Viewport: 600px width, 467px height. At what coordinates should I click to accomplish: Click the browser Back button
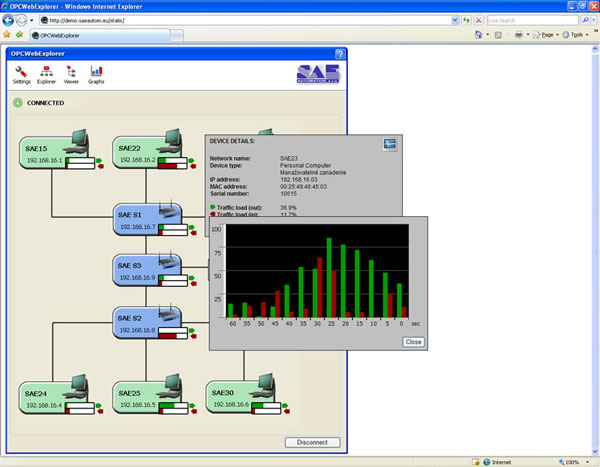8,20
